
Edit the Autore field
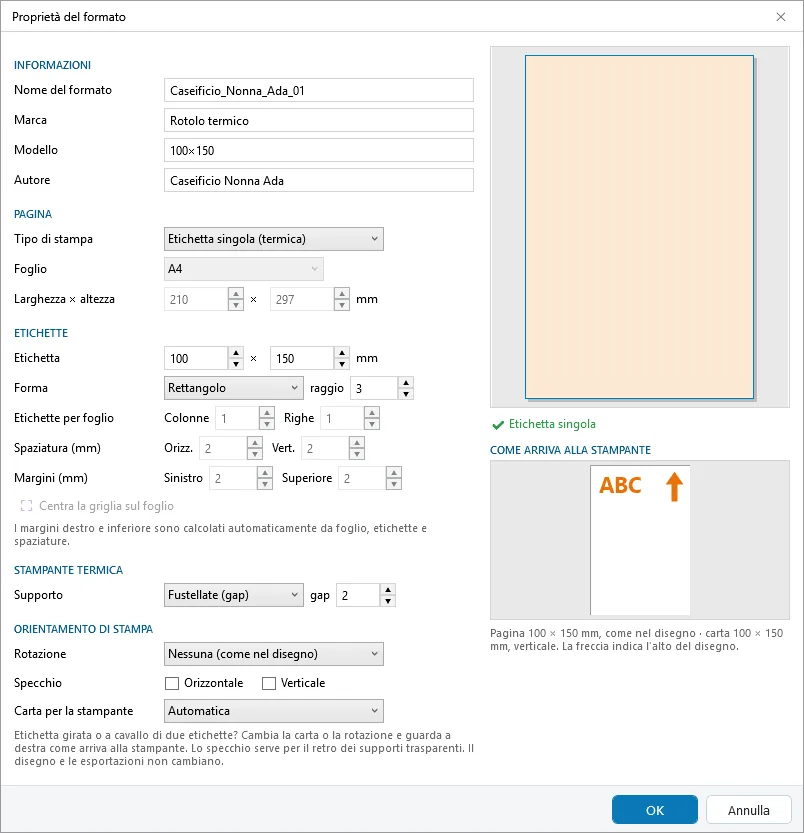point(318,181)
